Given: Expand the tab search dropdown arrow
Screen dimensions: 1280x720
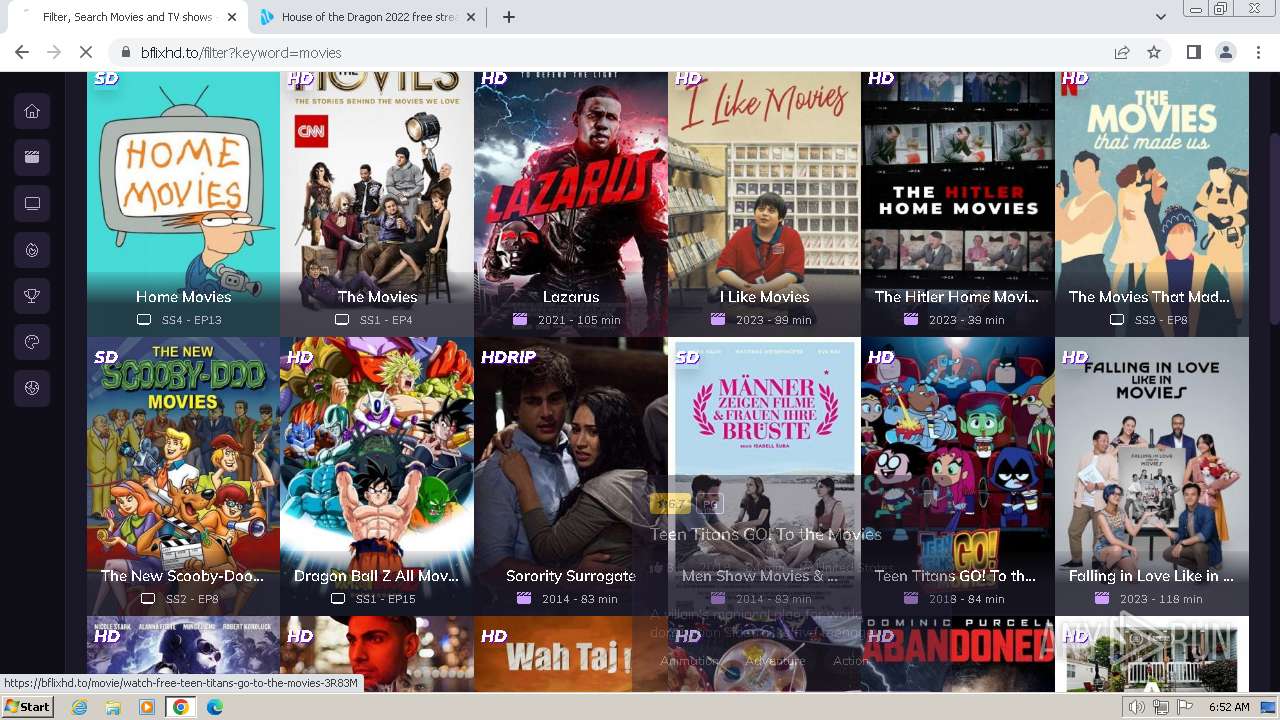Looking at the screenshot, I should (x=1160, y=17).
